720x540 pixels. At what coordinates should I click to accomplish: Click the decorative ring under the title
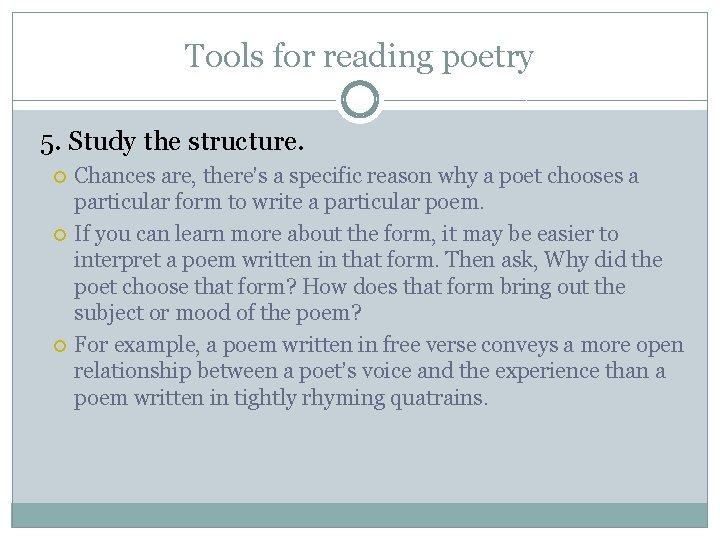point(360,100)
